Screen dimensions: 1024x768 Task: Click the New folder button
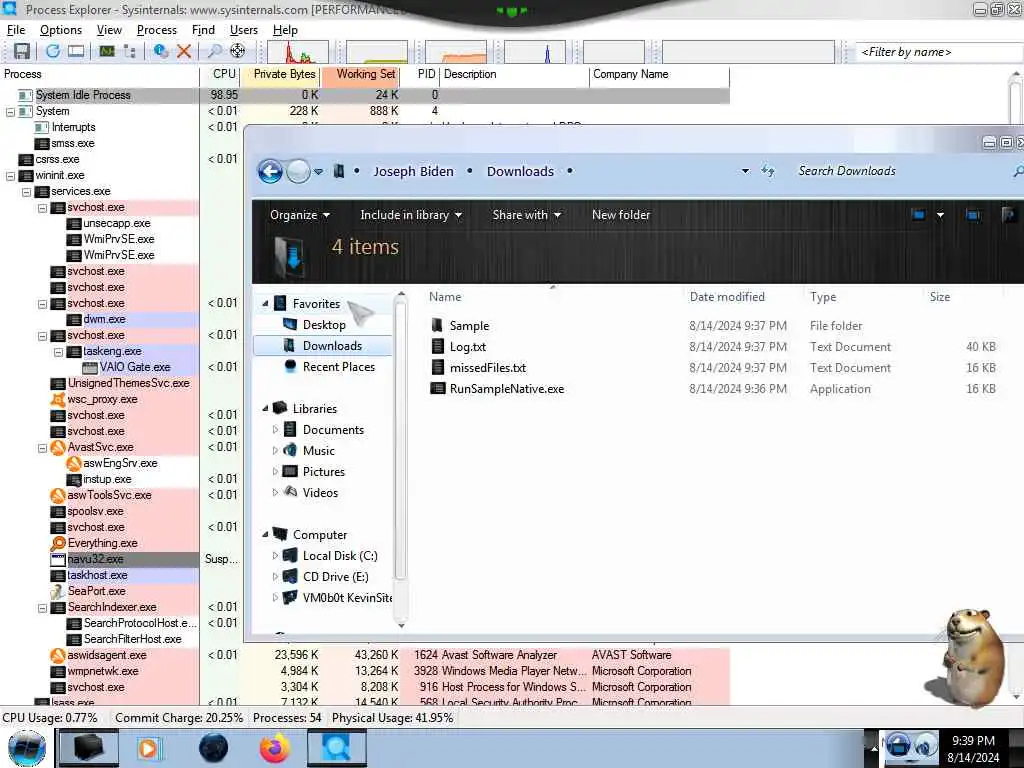621,215
